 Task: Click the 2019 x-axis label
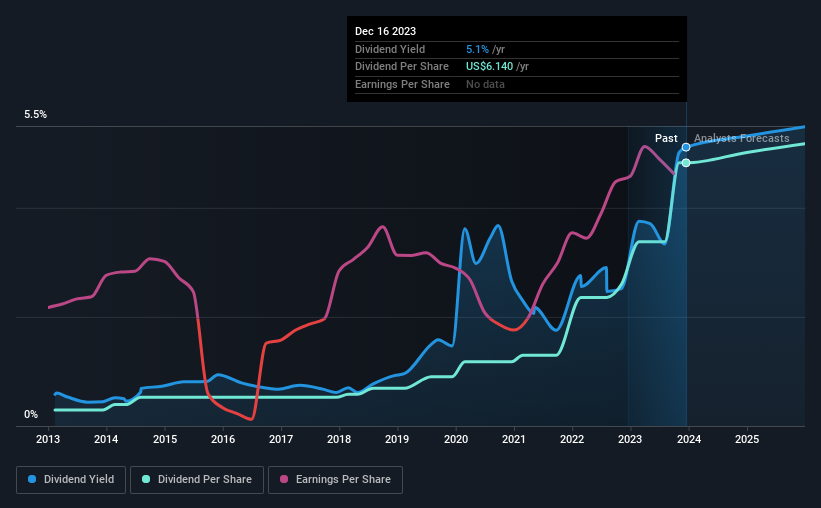click(x=397, y=439)
